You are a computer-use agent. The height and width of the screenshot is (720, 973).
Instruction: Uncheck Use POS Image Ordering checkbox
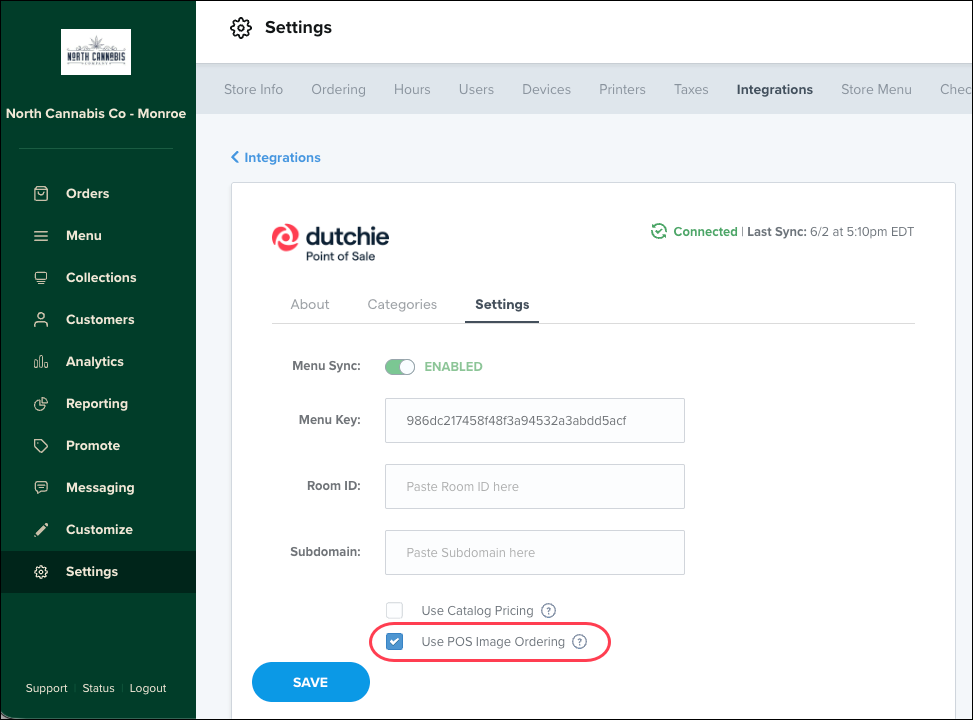[x=394, y=642]
